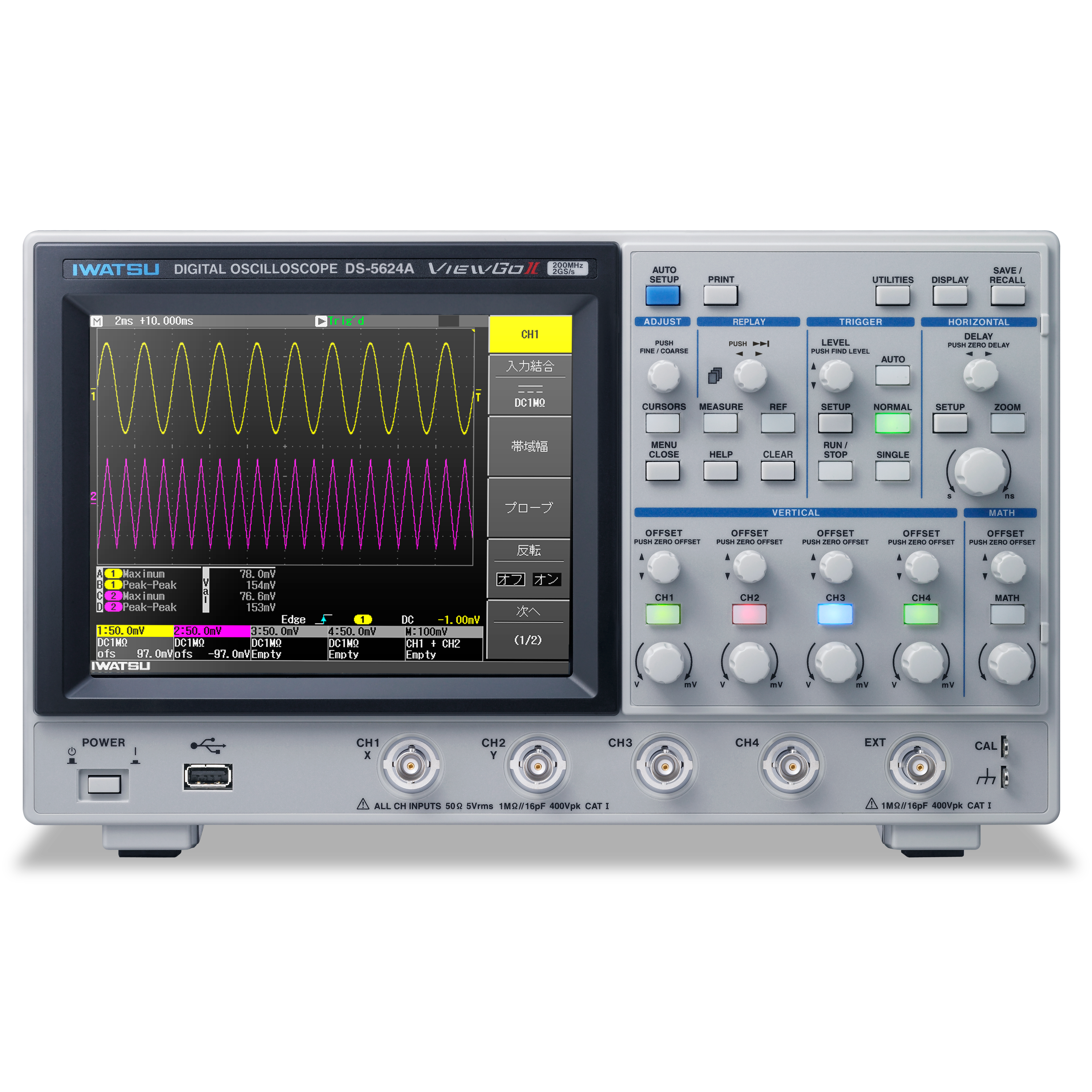Push the lit green NORMAL trigger button
The image size is (1092, 1092).
click(893, 423)
